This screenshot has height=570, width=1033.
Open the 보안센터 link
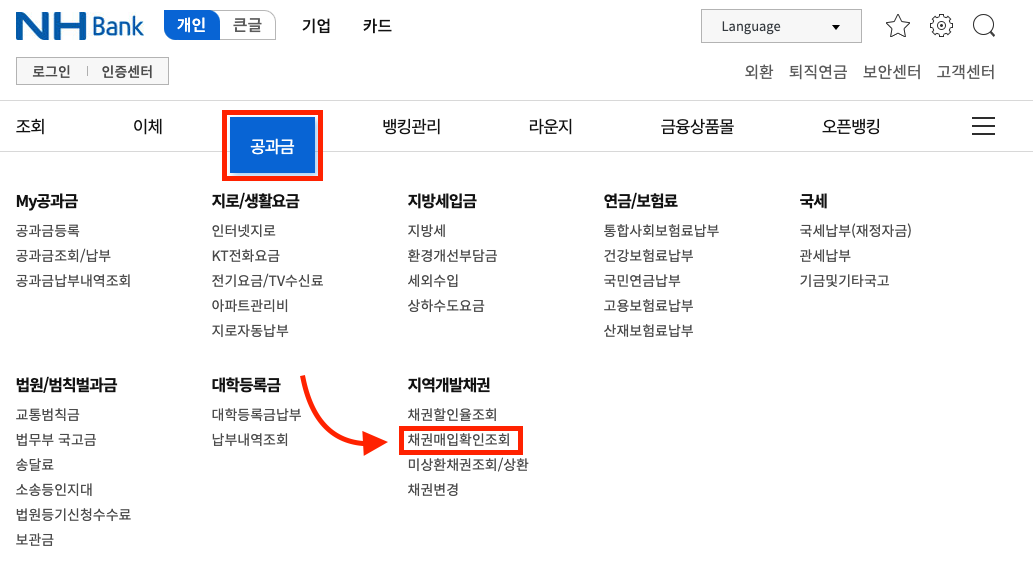[x=891, y=71]
